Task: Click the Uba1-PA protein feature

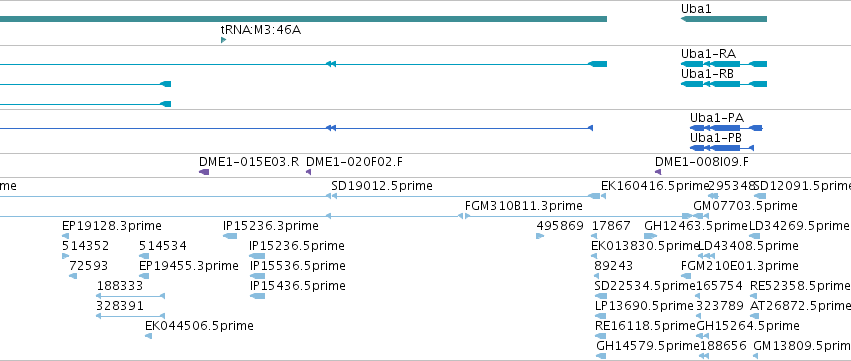Action: coord(726,128)
